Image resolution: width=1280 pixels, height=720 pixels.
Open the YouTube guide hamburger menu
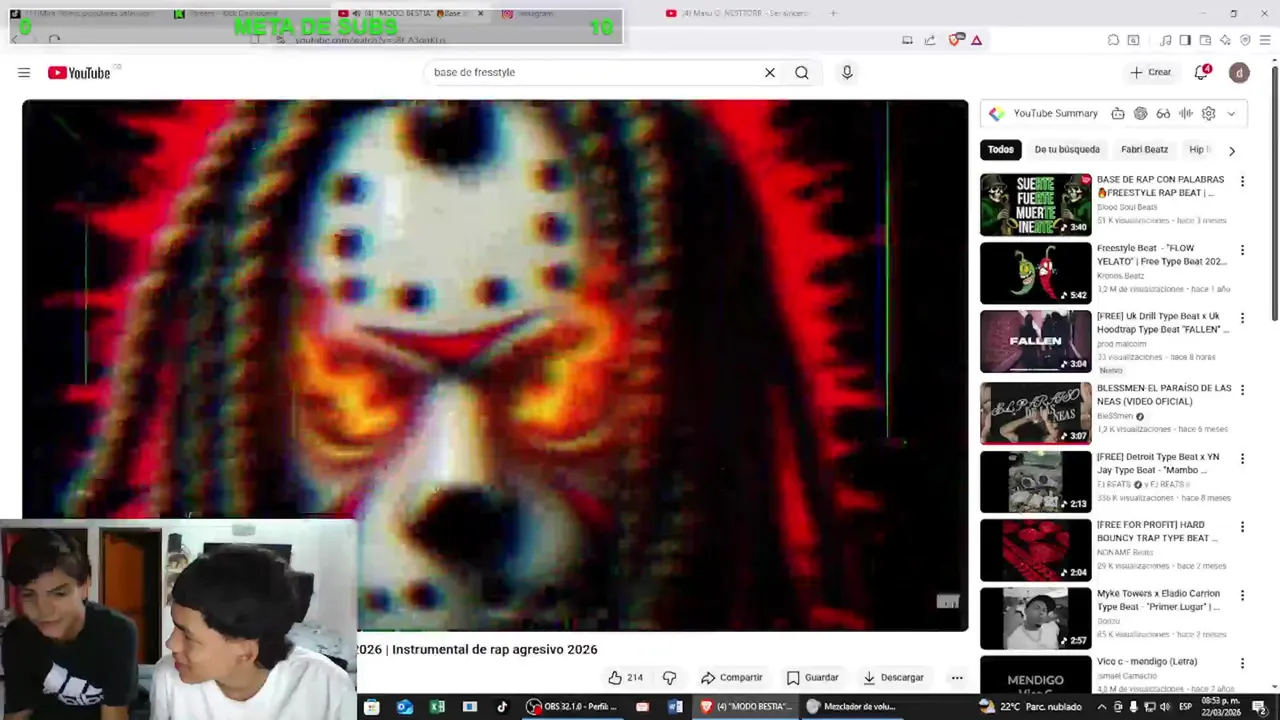24,72
